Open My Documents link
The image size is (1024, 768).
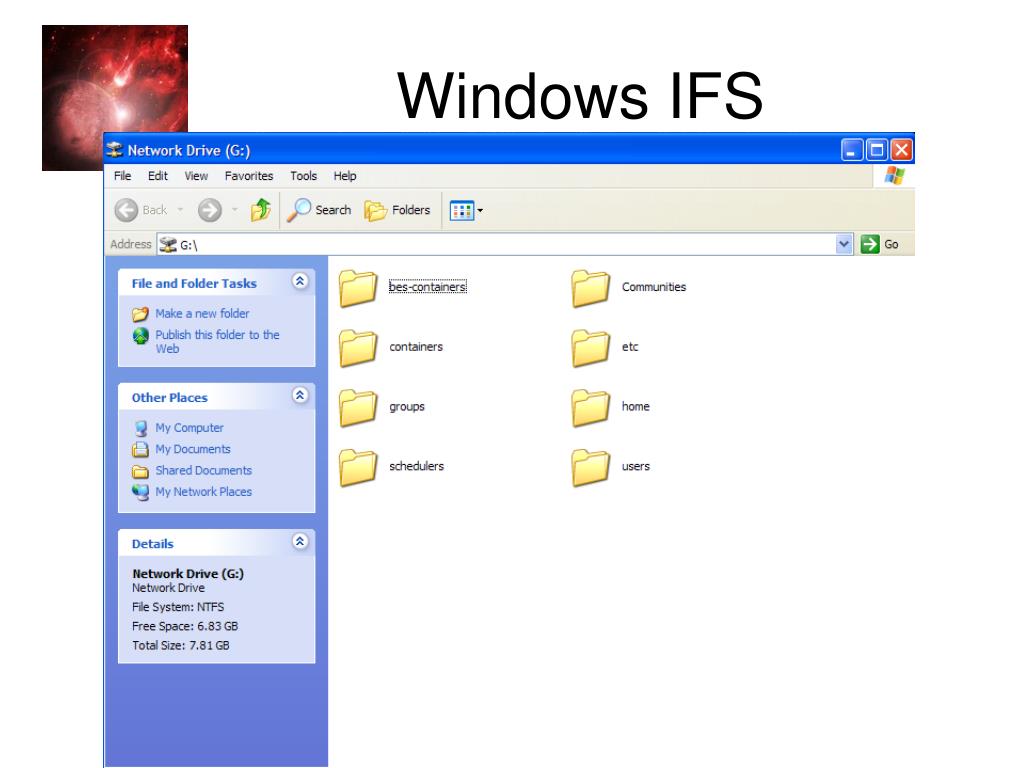coord(193,449)
